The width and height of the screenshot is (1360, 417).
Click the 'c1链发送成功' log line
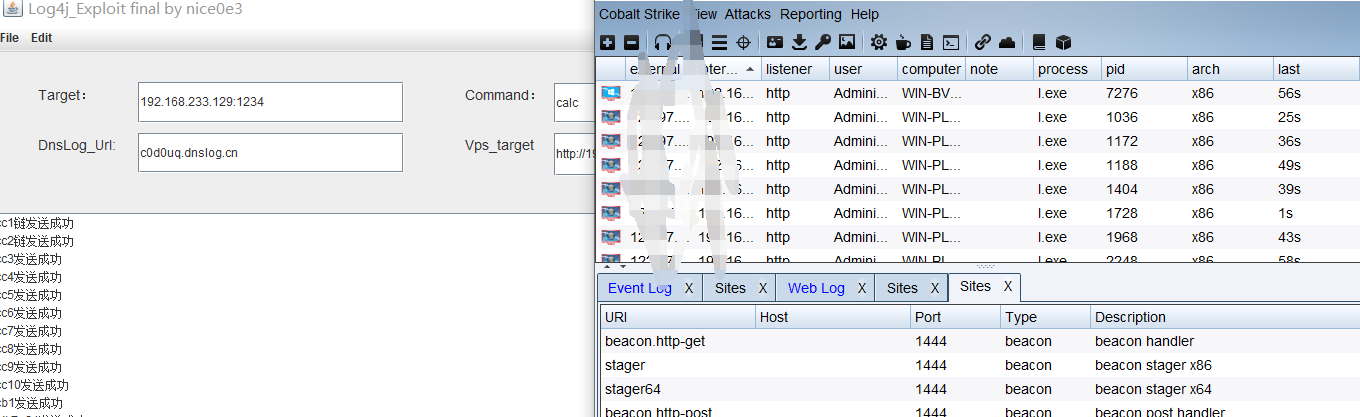37,223
